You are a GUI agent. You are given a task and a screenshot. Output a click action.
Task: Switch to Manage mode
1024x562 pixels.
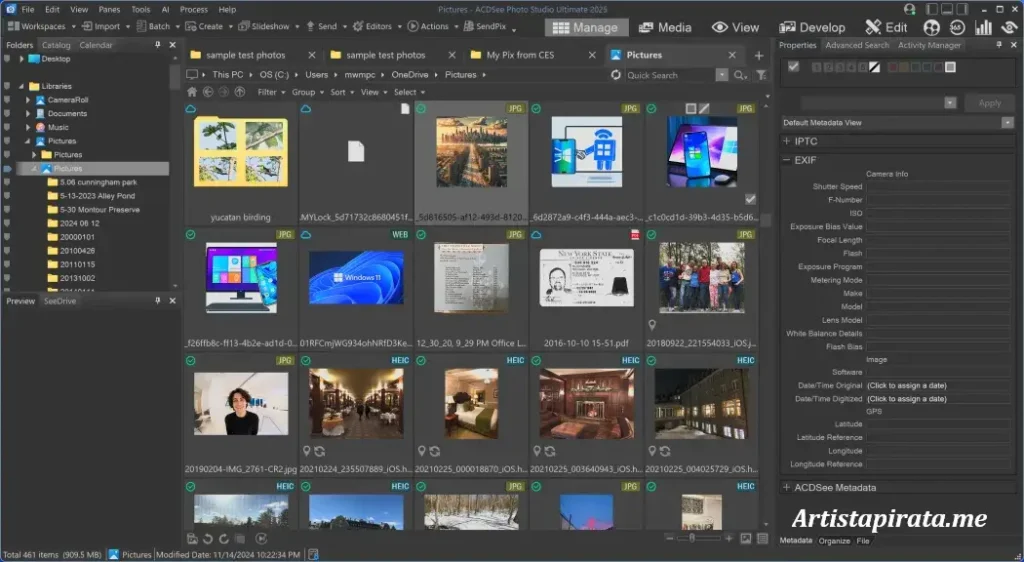(x=586, y=27)
